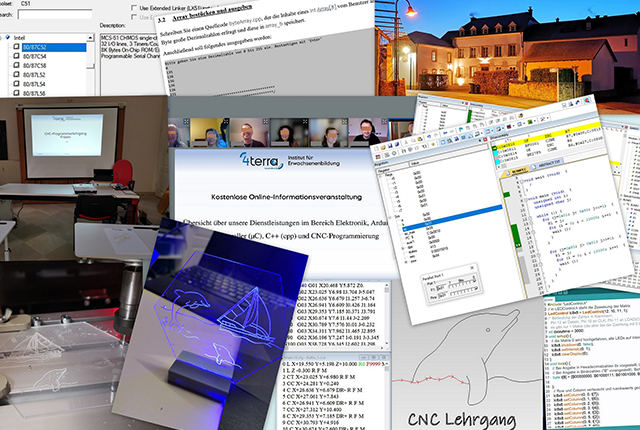Image resolution: width=640 pixels, height=430 pixels.
Task: Open the night-time building photo
Action: point(500,50)
